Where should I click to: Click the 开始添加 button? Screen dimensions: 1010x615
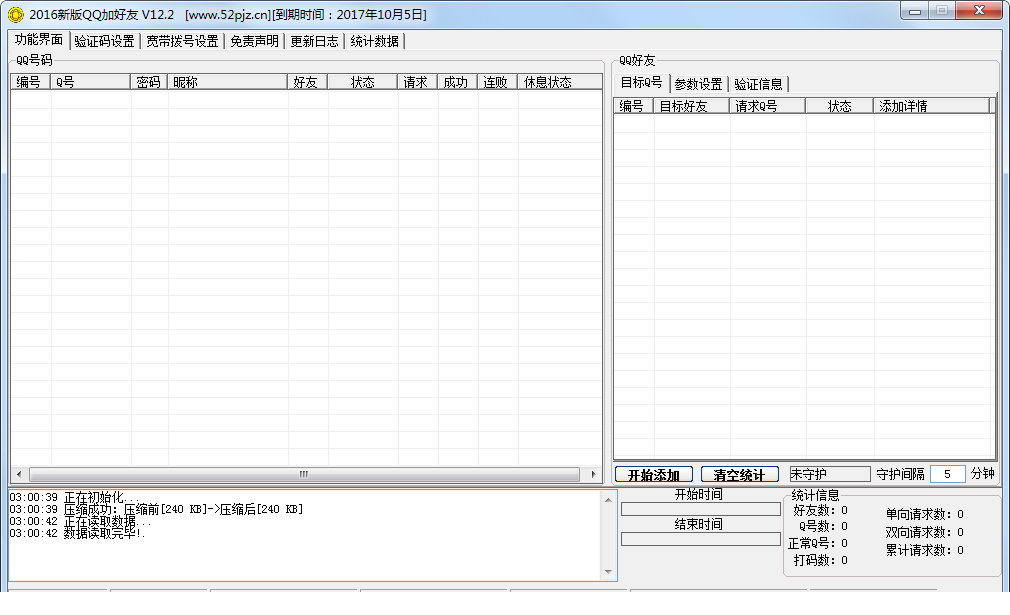(x=653, y=475)
